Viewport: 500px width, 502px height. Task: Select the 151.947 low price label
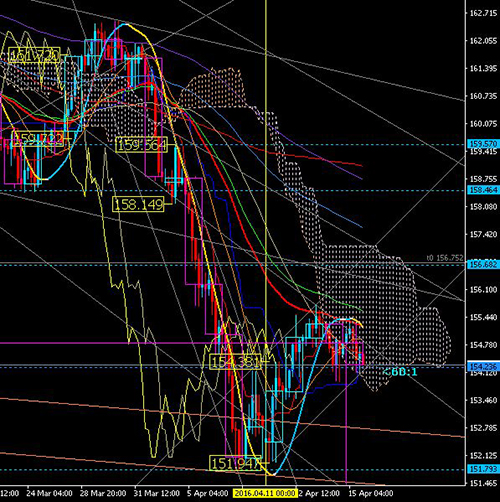[x=235, y=463]
